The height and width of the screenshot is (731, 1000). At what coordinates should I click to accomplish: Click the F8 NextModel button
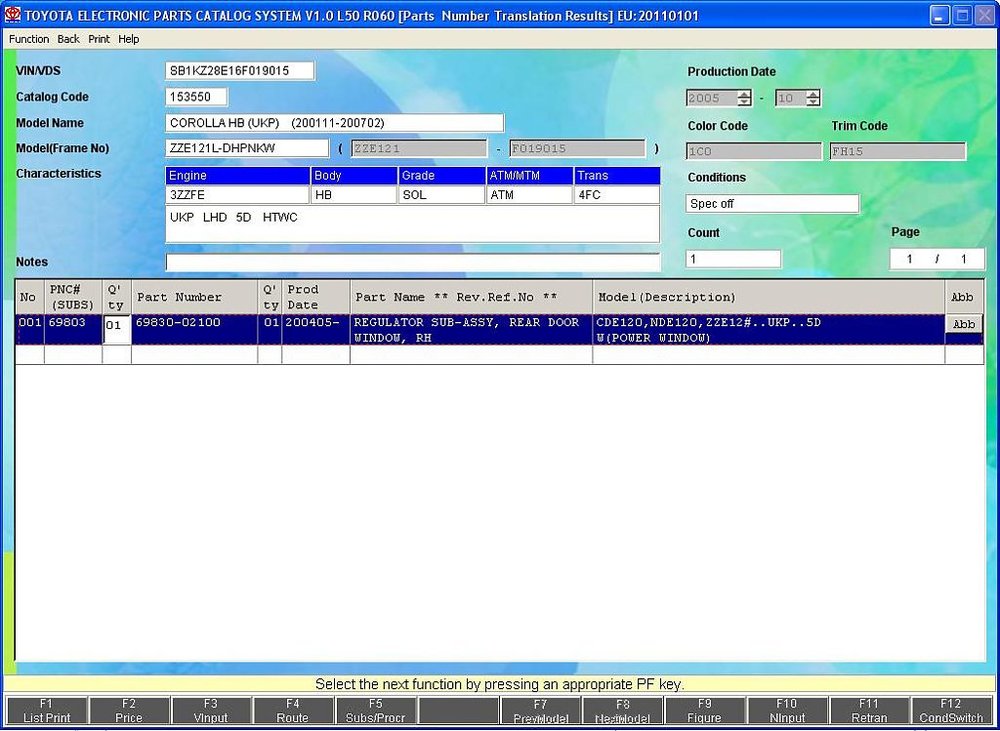(x=622, y=711)
